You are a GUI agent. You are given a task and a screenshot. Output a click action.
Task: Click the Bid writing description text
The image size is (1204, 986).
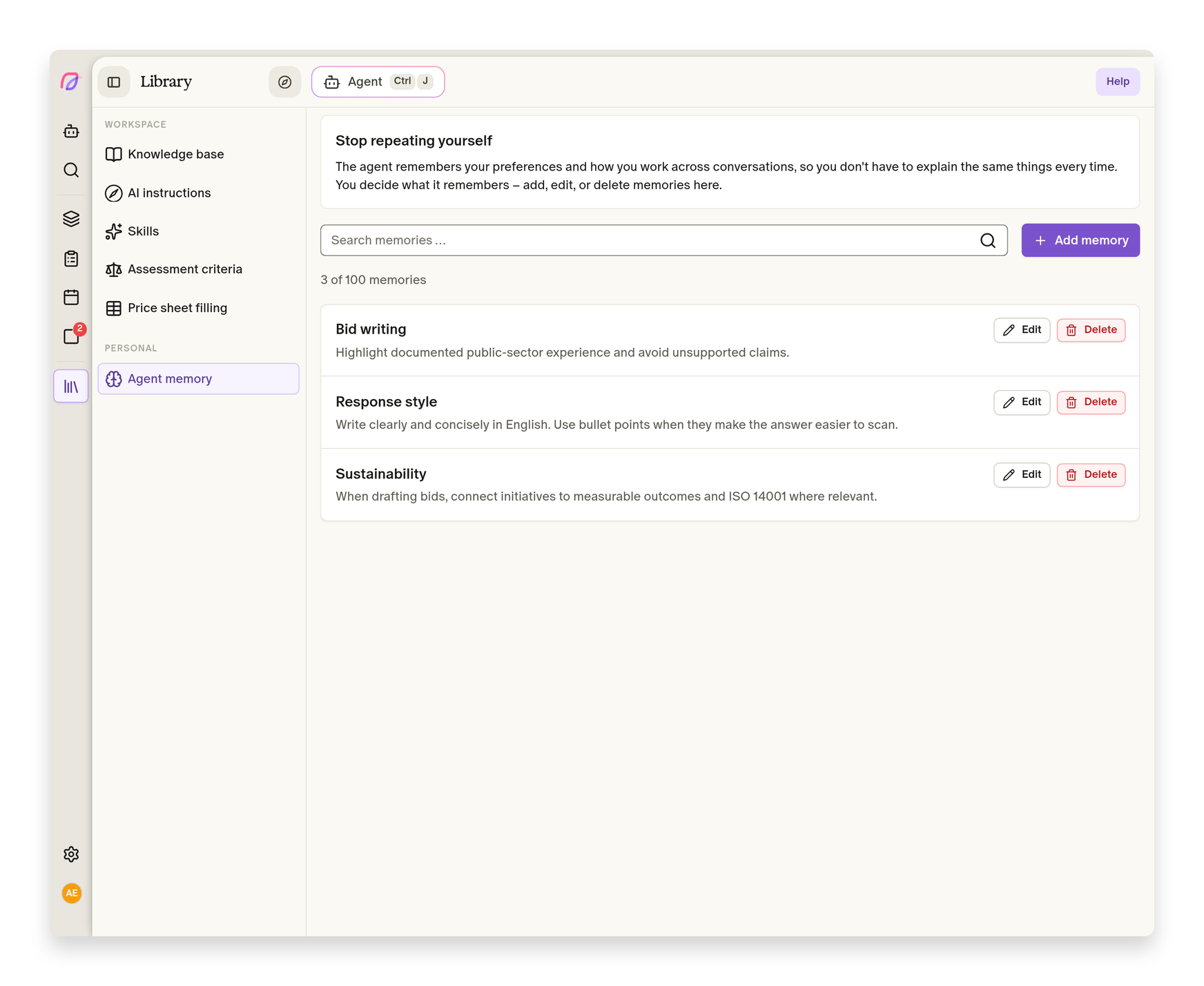point(562,353)
